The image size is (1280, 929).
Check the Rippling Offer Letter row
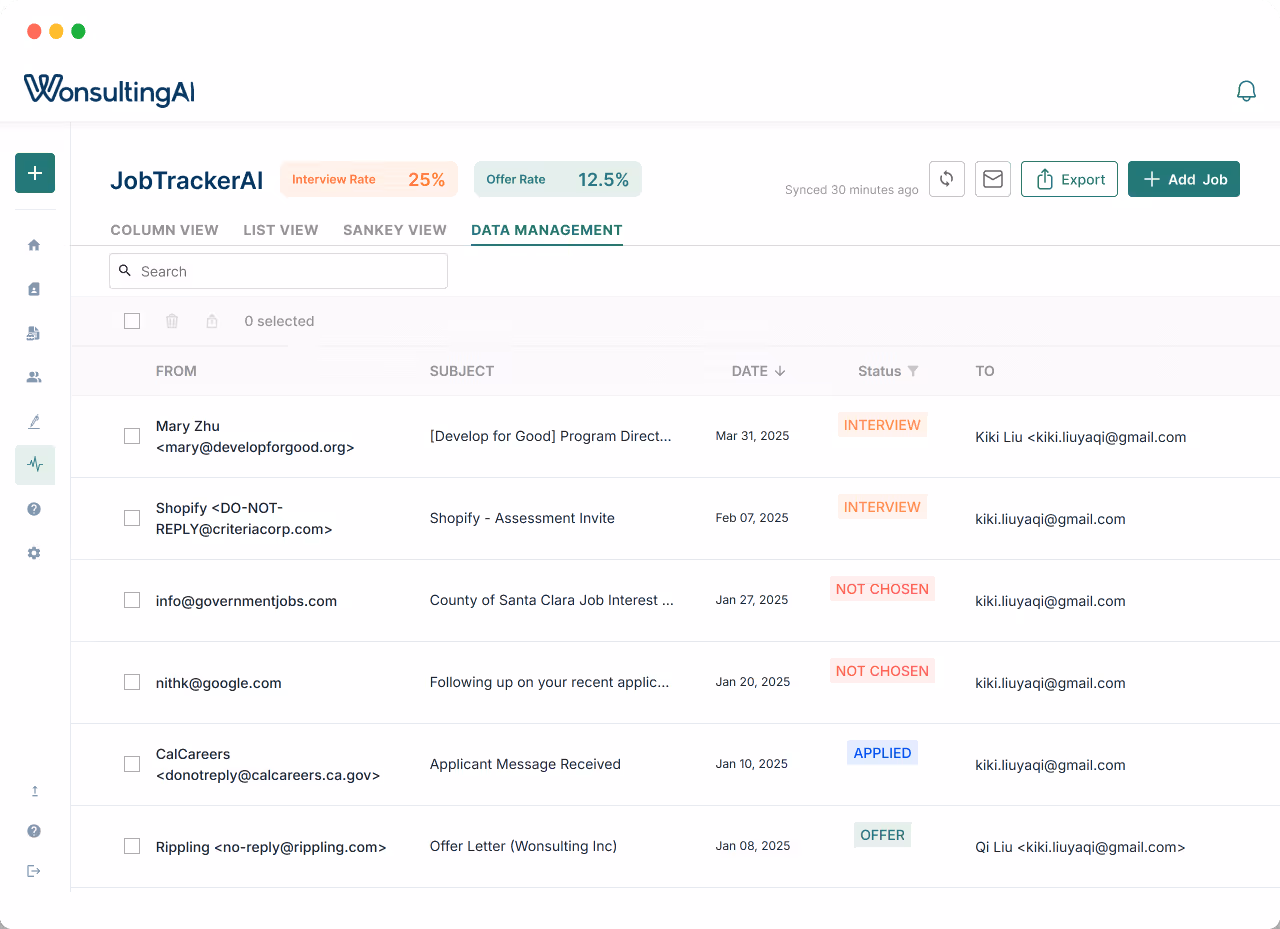click(131, 846)
